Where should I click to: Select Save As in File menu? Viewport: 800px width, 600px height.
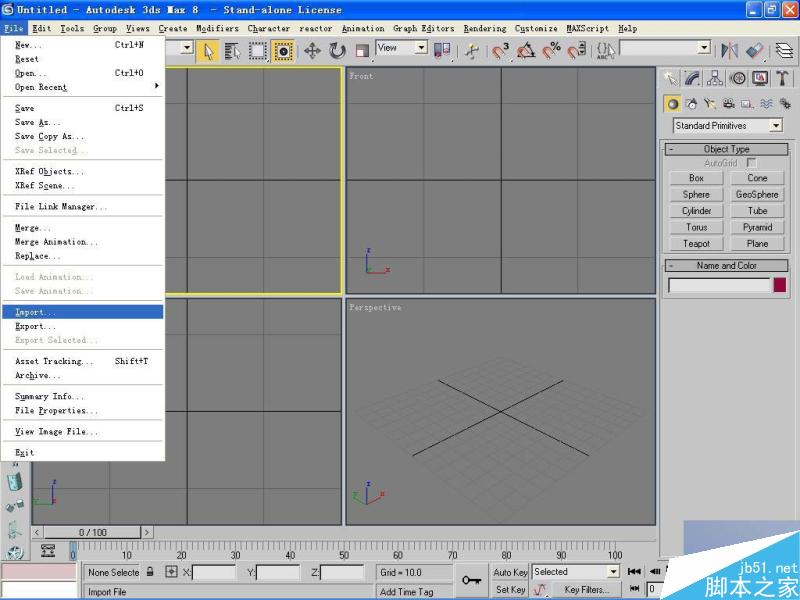(83, 122)
